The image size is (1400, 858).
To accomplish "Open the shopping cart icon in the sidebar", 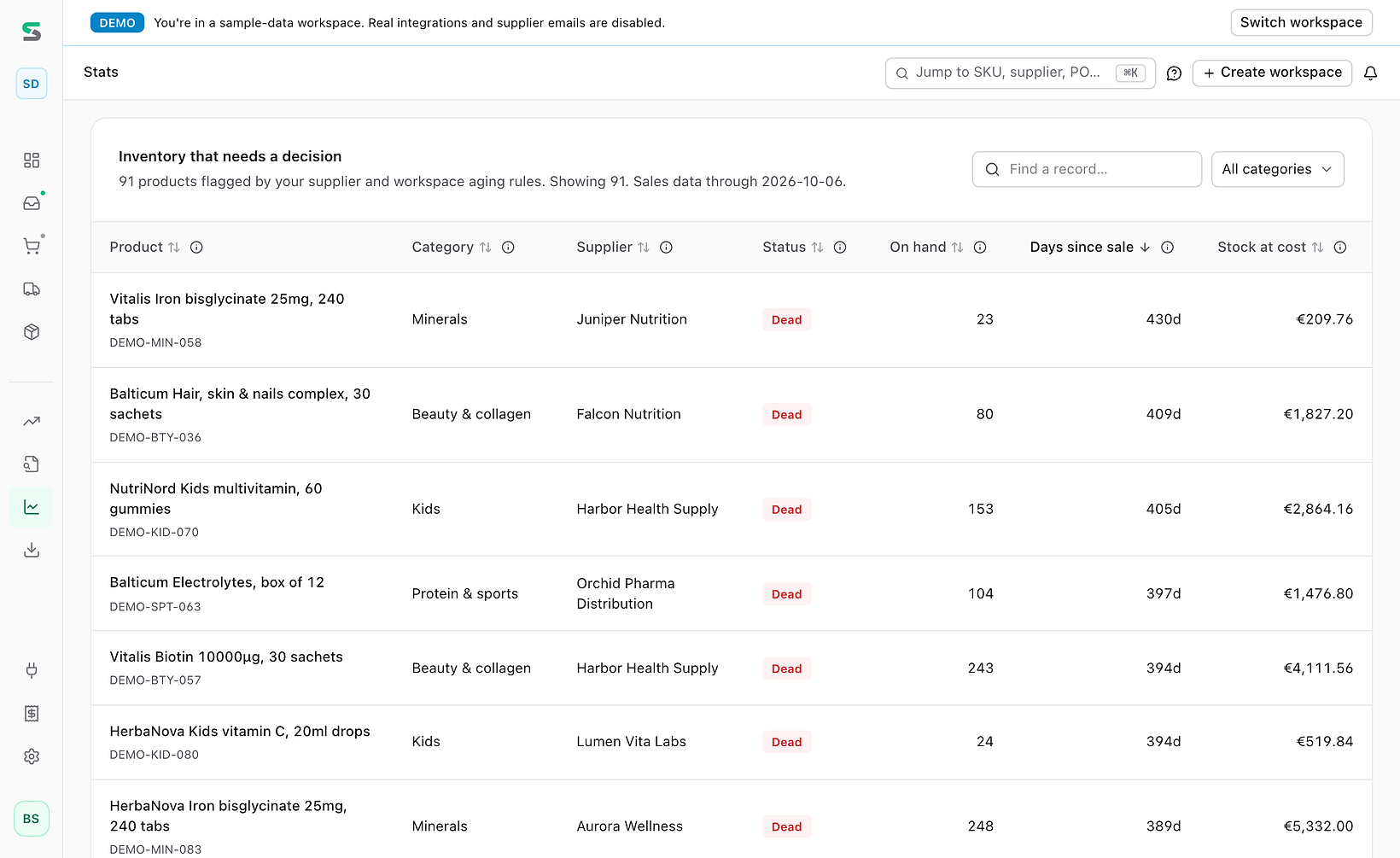I will pyautogui.click(x=32, y=247).
